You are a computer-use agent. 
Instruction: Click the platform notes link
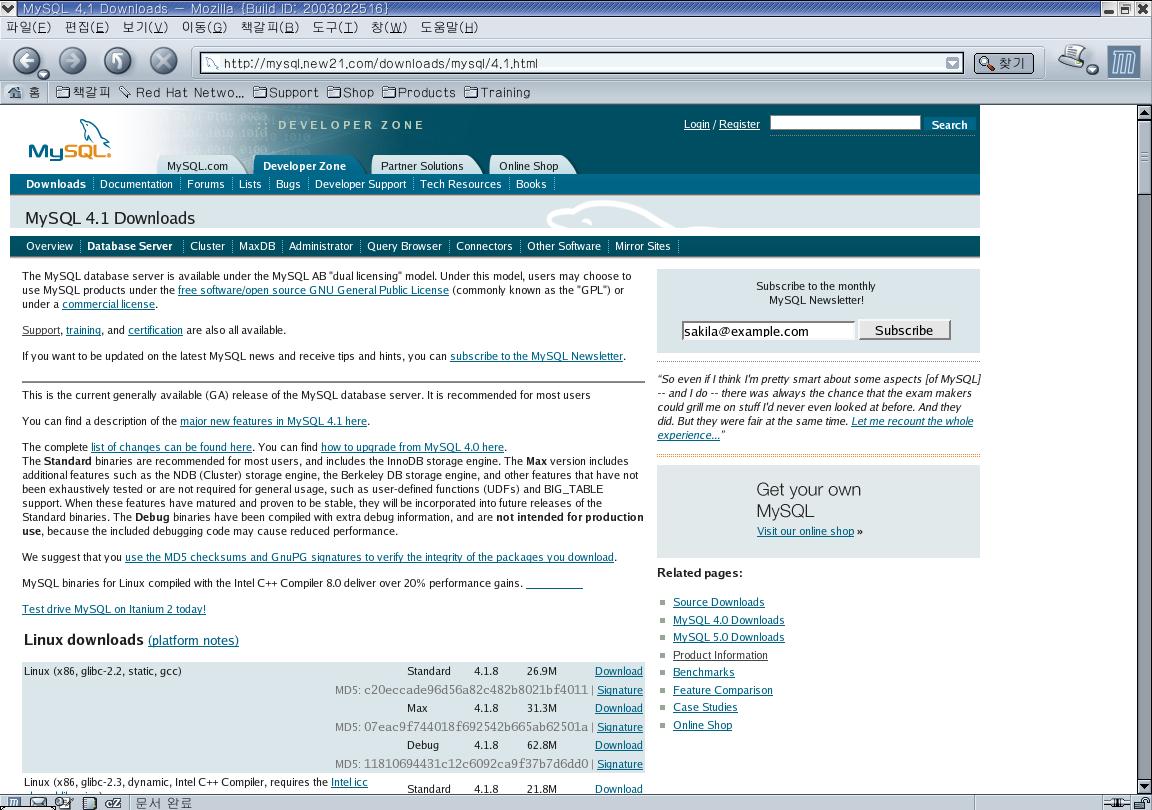pyautogui.click(x=193, y=640)
